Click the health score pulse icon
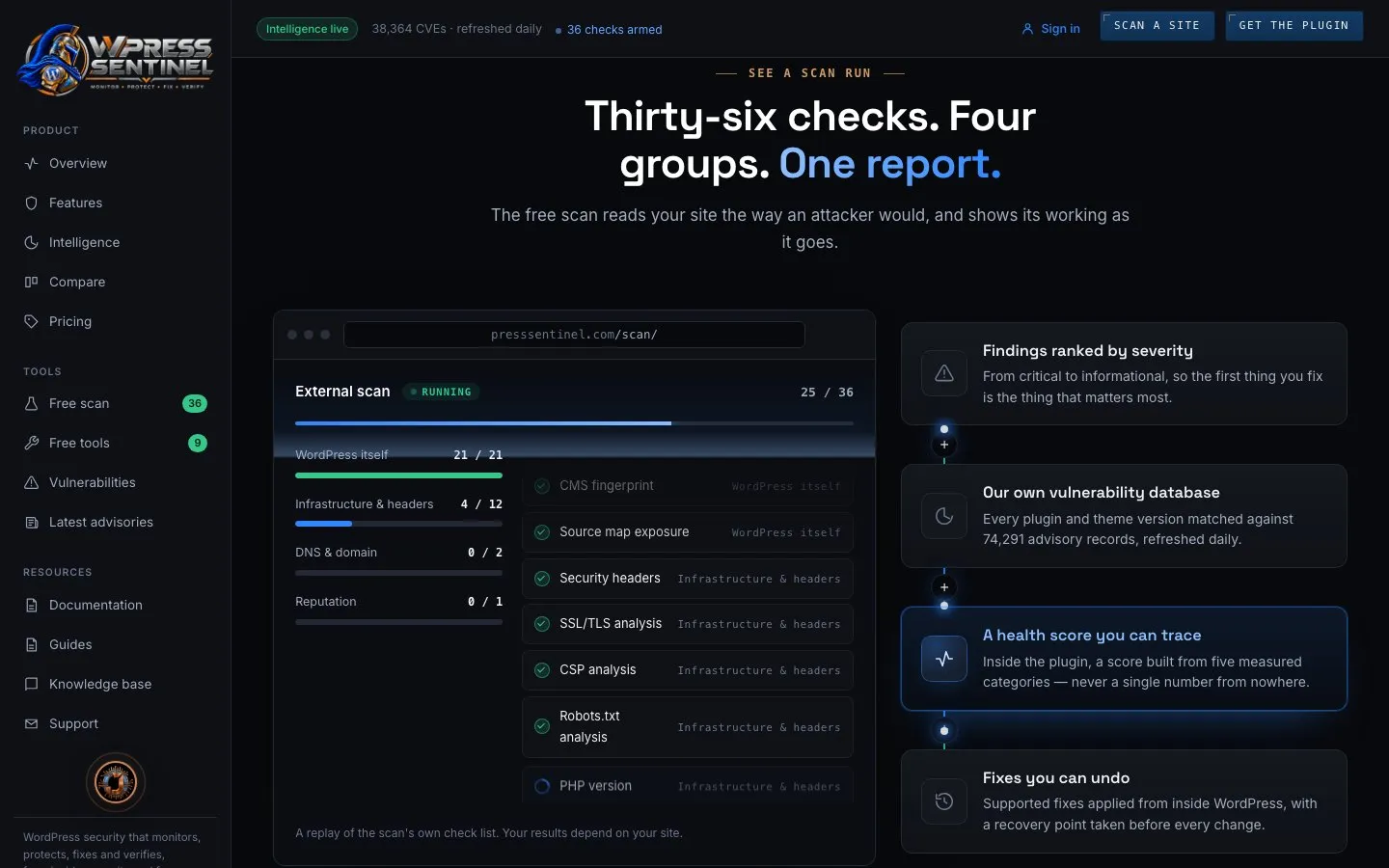The image size is (1389, 868). tap(944, 659)
